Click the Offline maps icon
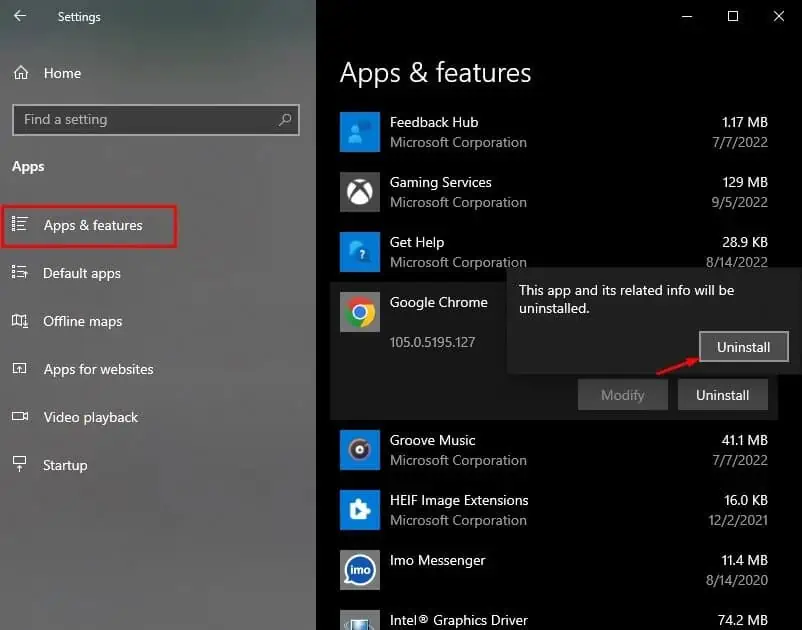The width and height of the screenshot is (802, 630). [19, 321]
